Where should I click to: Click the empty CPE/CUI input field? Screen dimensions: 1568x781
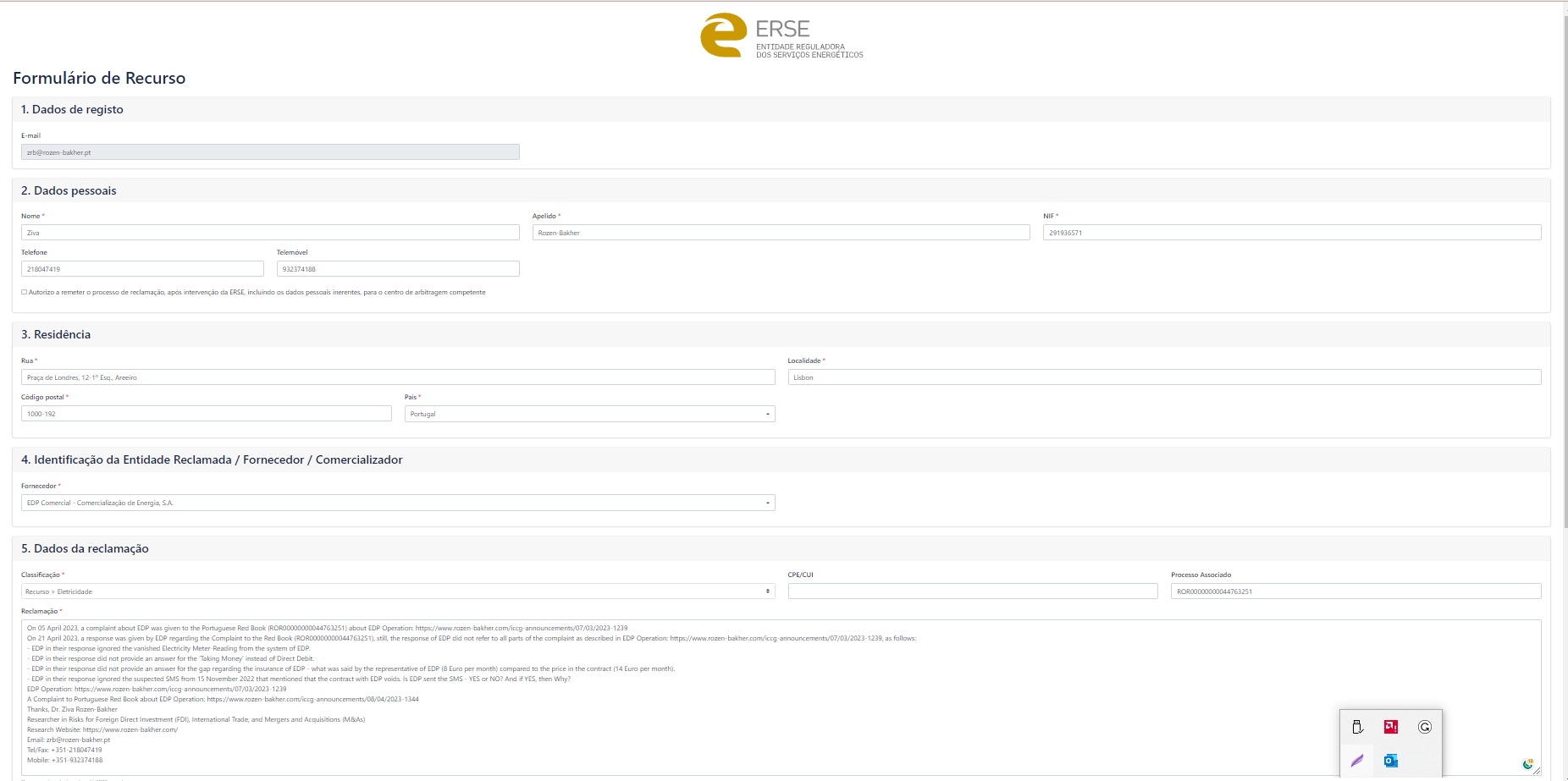973,591
